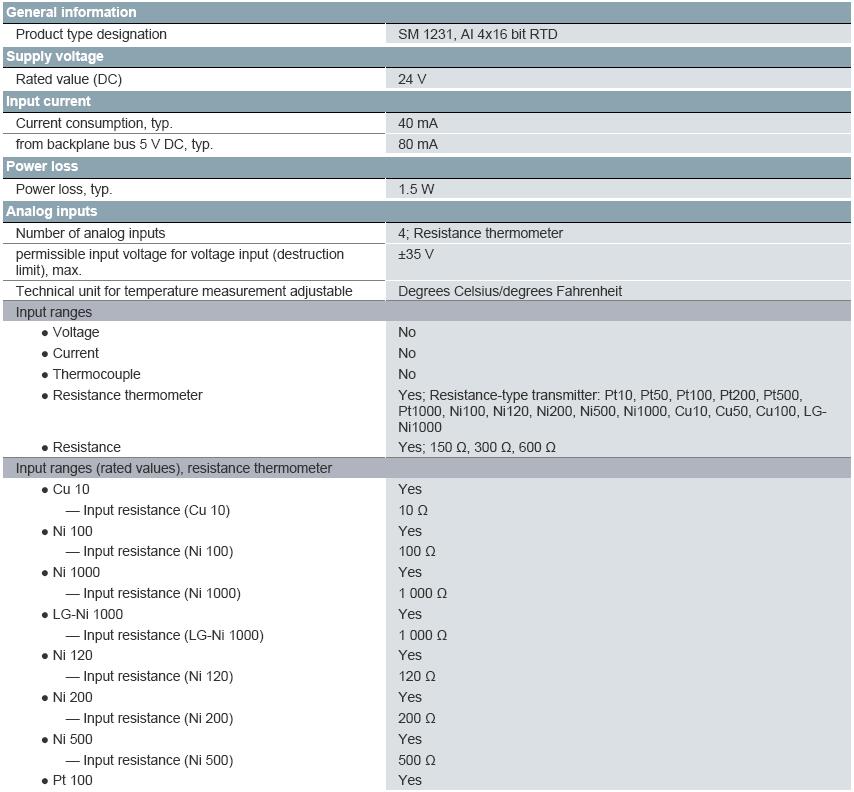Select the '40 mA' value

(x=418, y=124)
